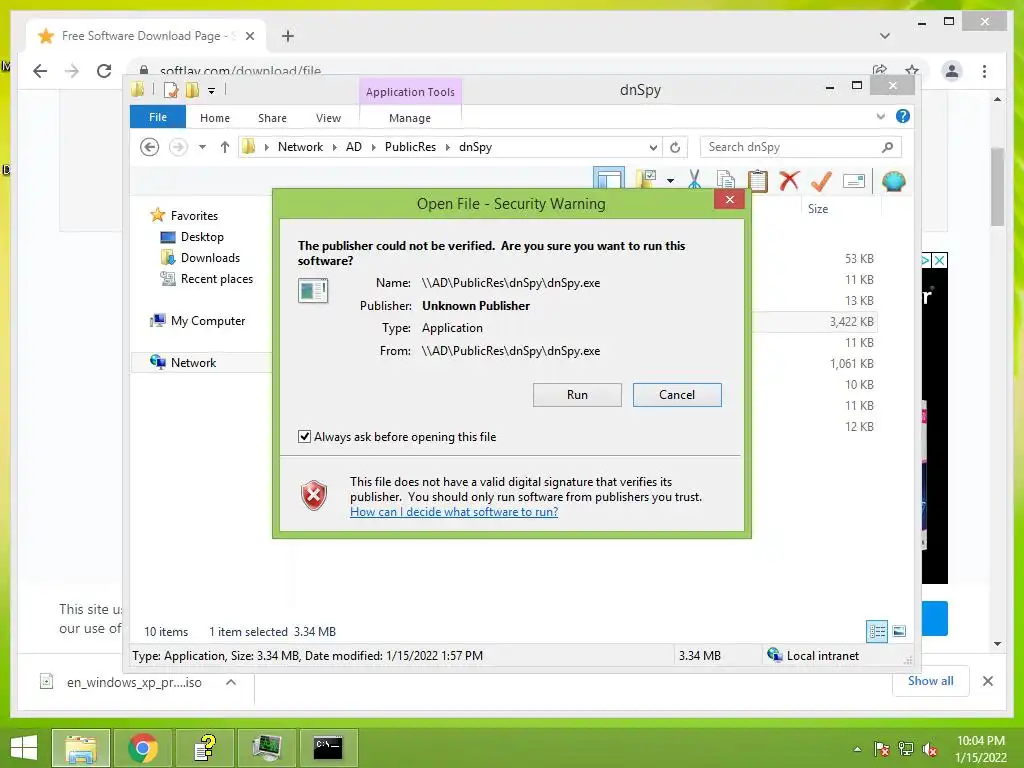Open the folder options dropdown arrow

coord(671,180)
